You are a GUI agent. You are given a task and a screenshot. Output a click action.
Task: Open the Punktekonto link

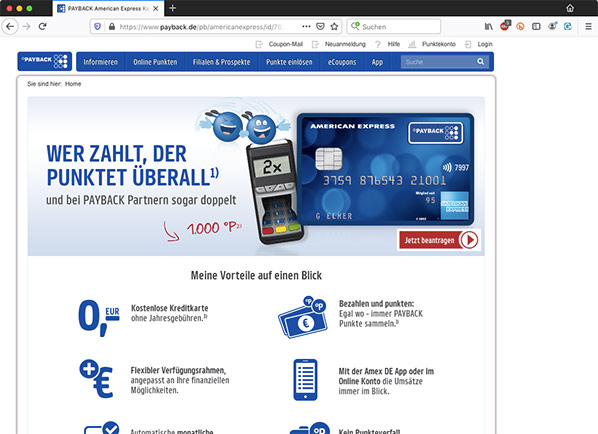coord(439,44)
